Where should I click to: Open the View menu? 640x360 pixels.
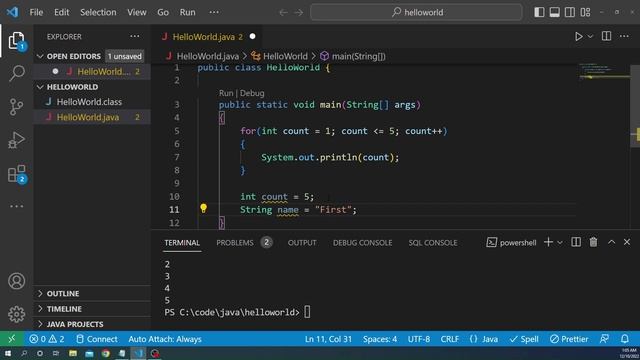tap(137, 12)
